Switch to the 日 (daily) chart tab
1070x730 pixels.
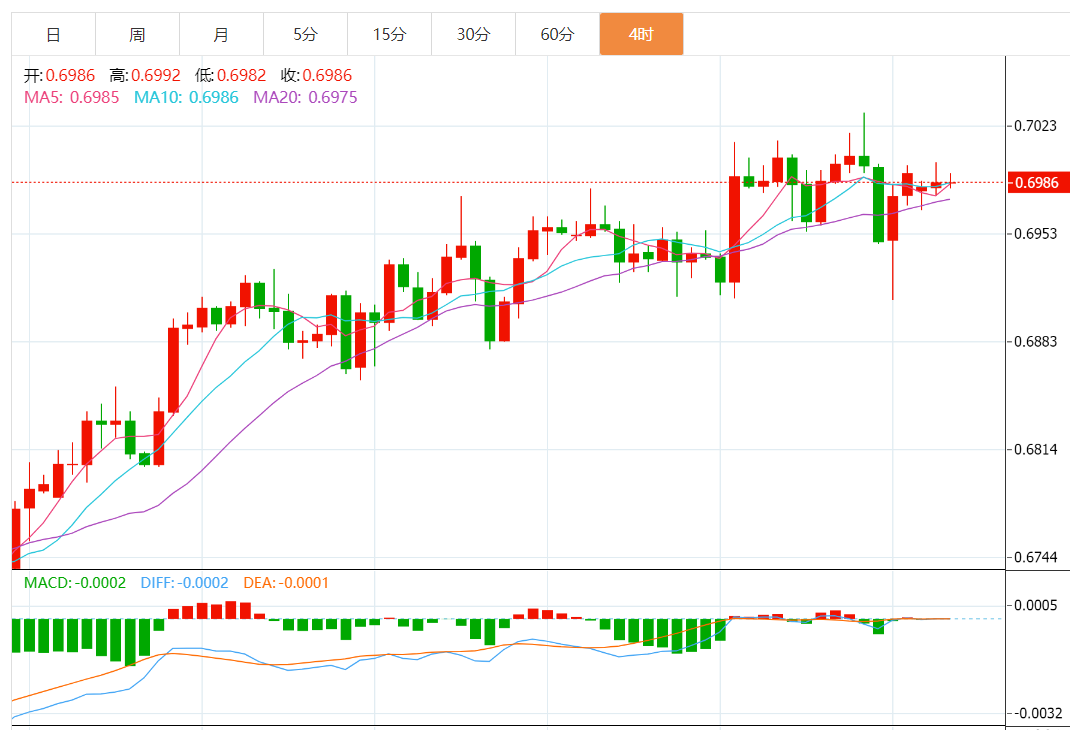54,35
